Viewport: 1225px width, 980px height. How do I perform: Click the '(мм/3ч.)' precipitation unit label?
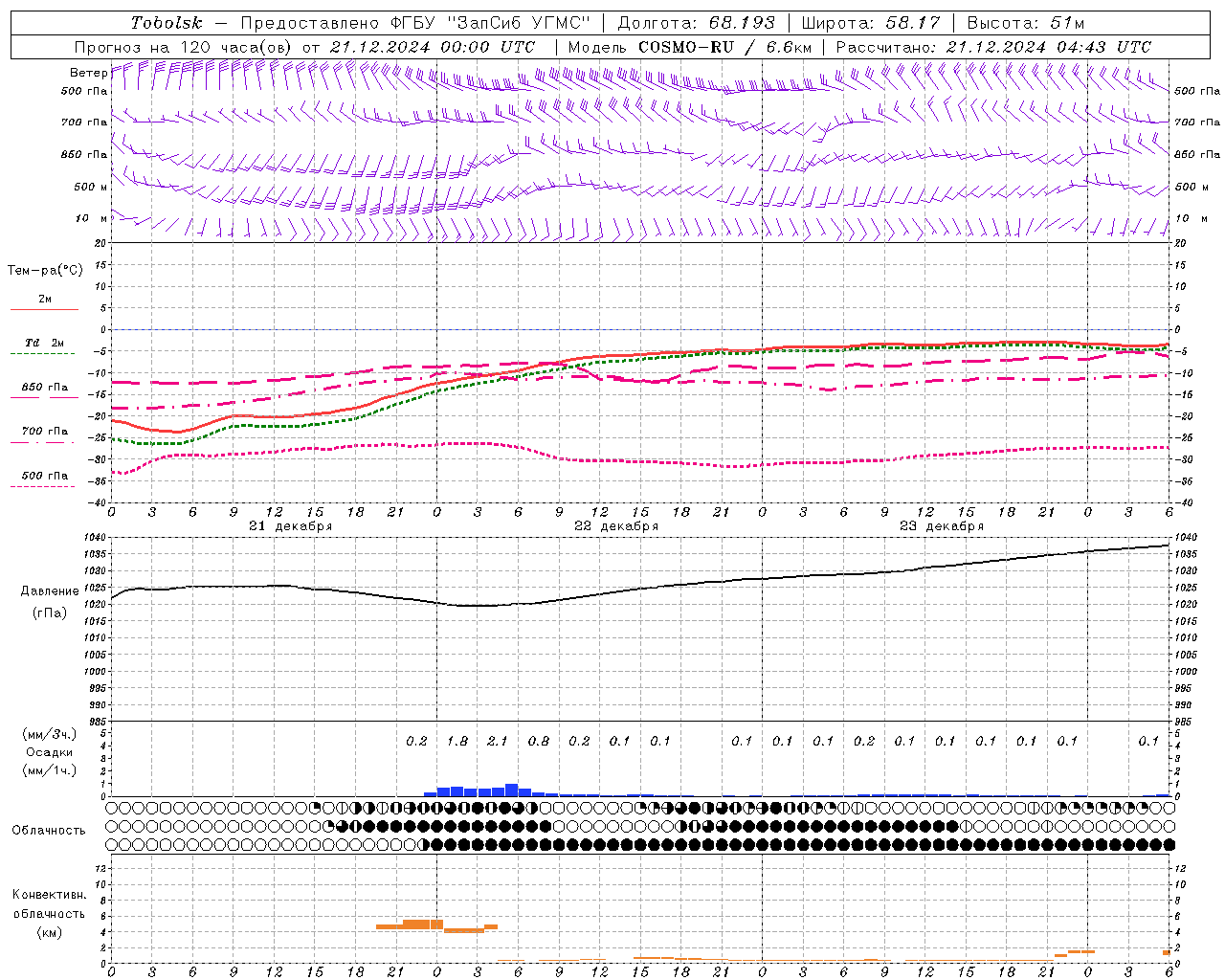pyautogui.click(x=50, y=734)
